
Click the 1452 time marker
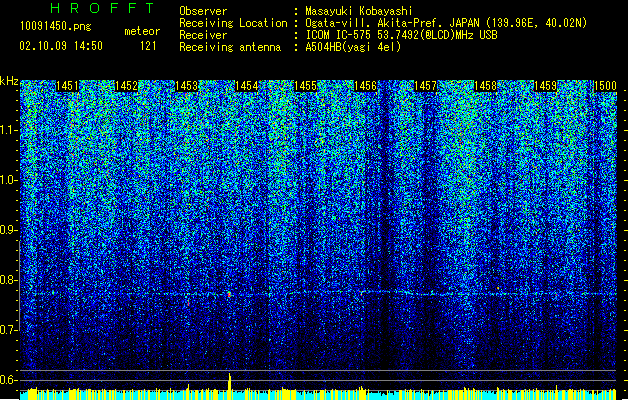[x=126, y=86]
